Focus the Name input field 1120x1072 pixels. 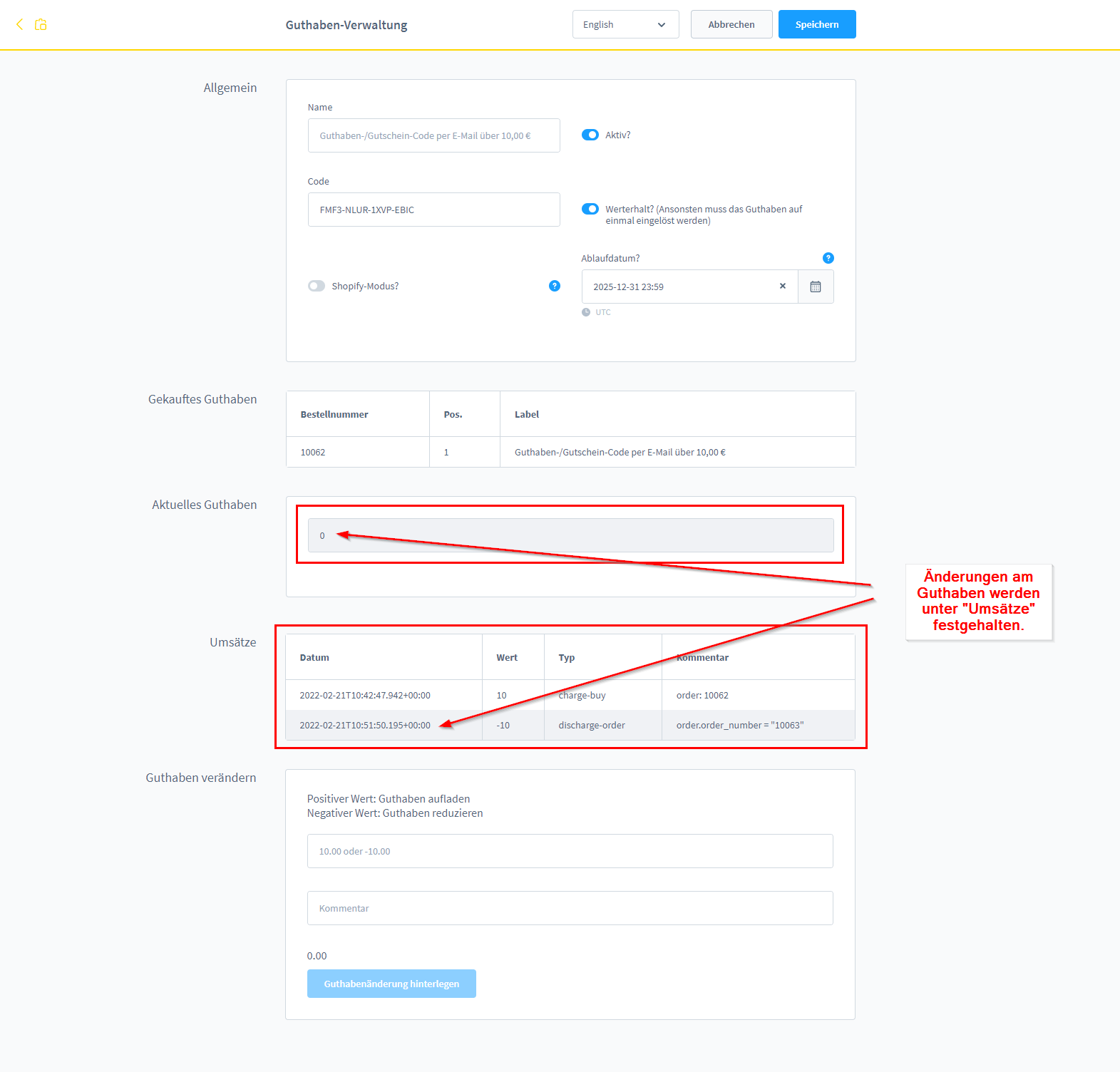coord(433,135)
